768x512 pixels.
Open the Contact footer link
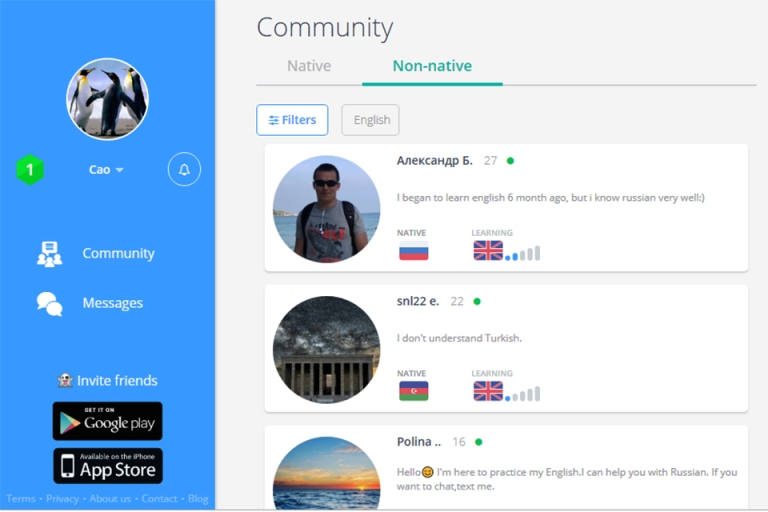159,499
